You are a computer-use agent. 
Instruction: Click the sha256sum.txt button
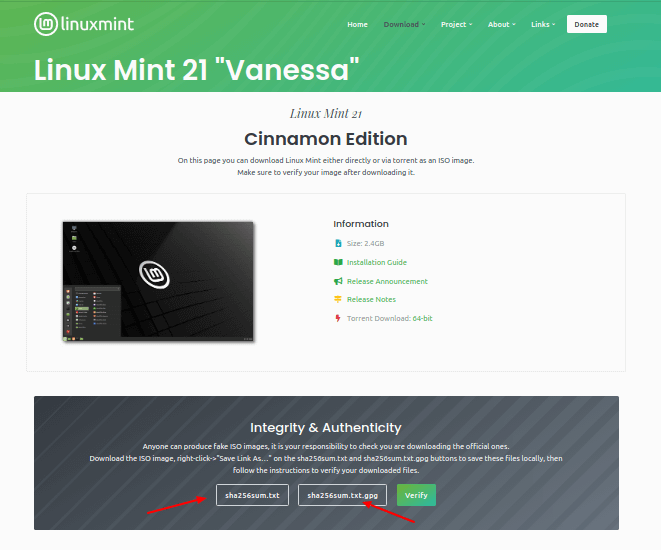click(x=252, y=495)
